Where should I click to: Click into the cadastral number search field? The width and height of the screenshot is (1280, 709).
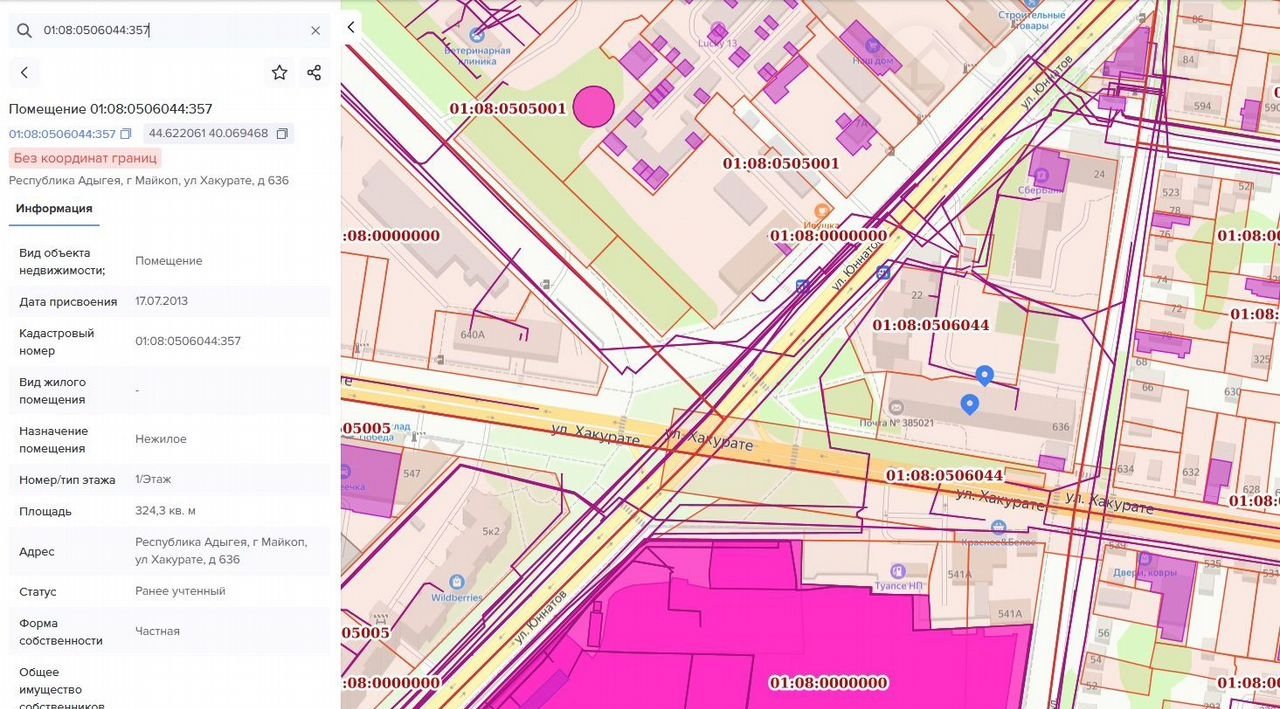(x=170, y=31)
